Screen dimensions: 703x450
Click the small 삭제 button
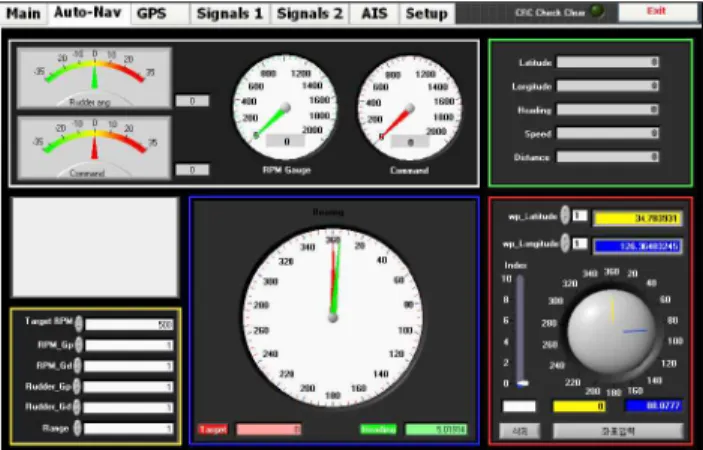(x=520, y=431)
